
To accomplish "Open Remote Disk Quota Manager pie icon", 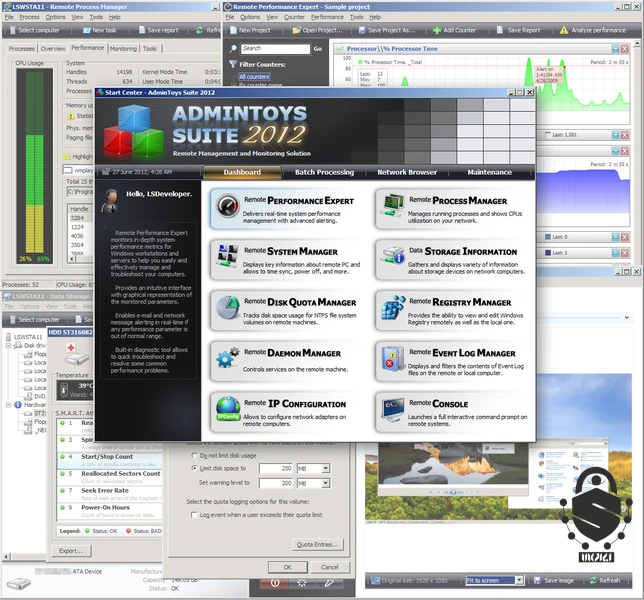I will (228, 307).
